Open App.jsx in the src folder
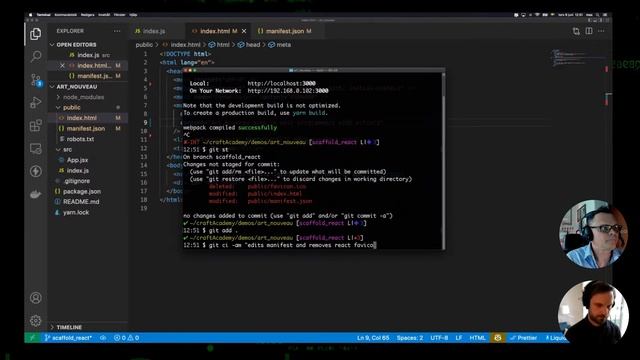 click(77, 160)
